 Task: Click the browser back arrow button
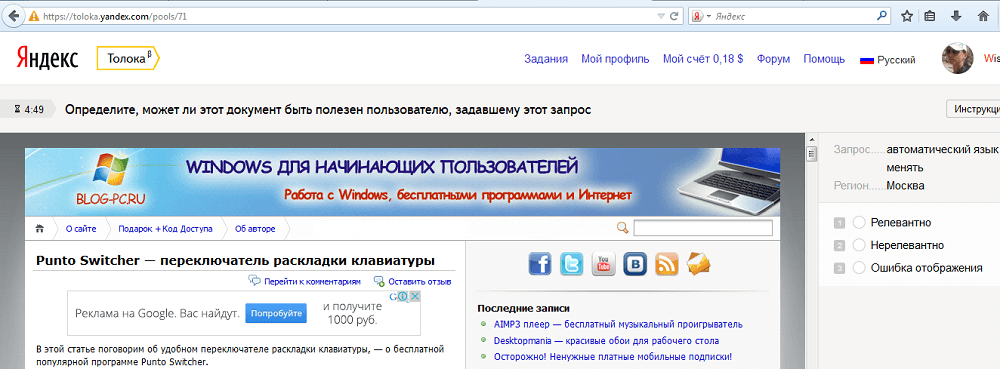click(13, 16)
